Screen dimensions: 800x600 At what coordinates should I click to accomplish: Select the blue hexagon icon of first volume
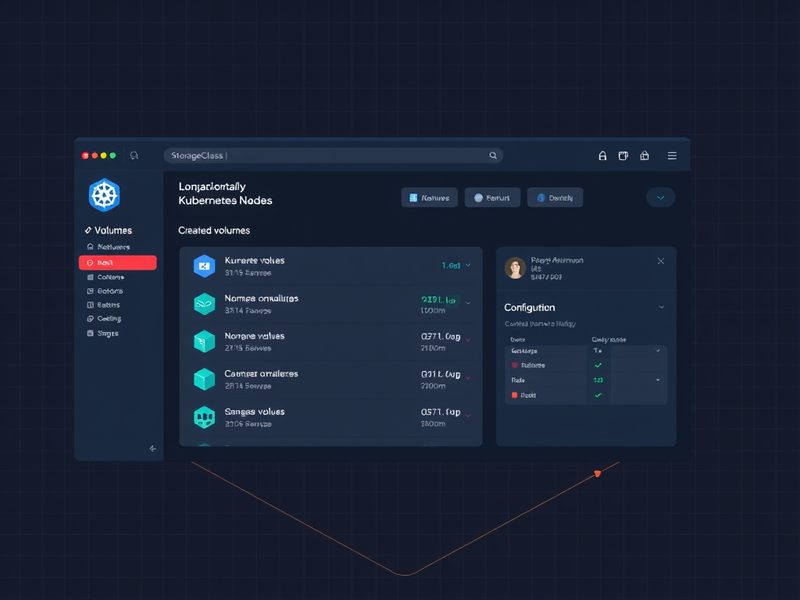coord(204,266)
